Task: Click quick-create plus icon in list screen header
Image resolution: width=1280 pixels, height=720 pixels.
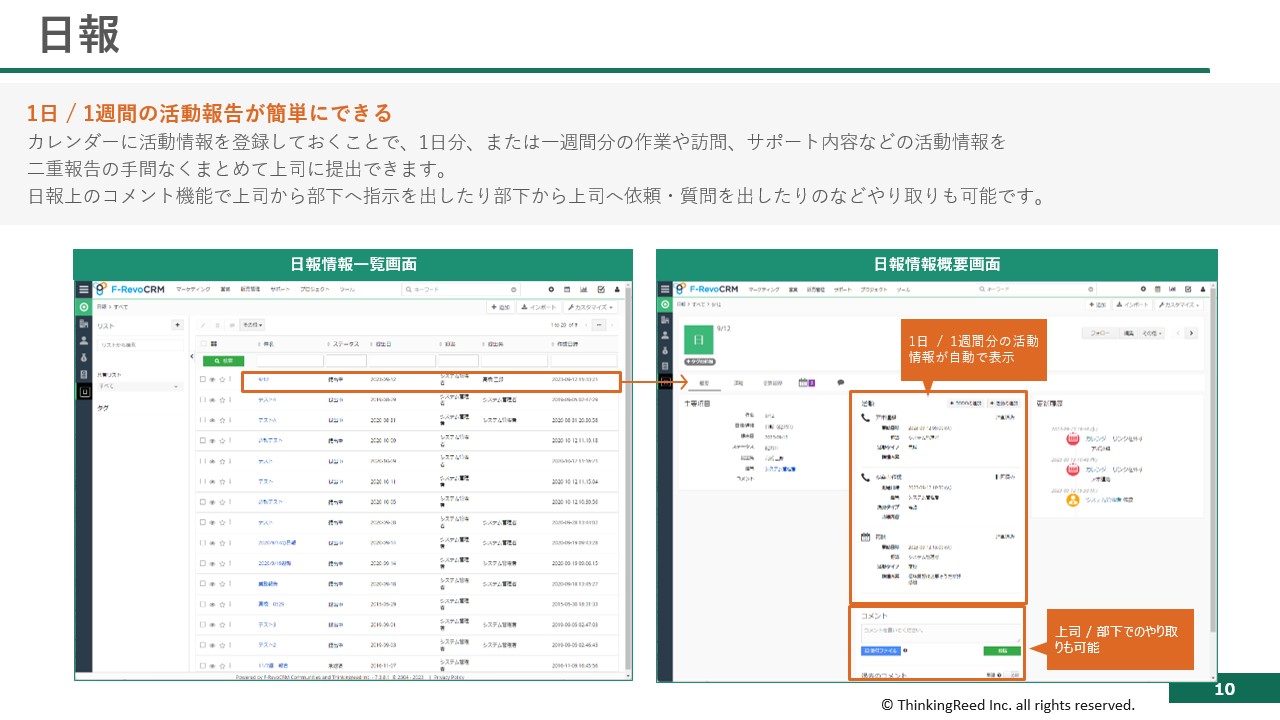Action: [x=551, y=289]
